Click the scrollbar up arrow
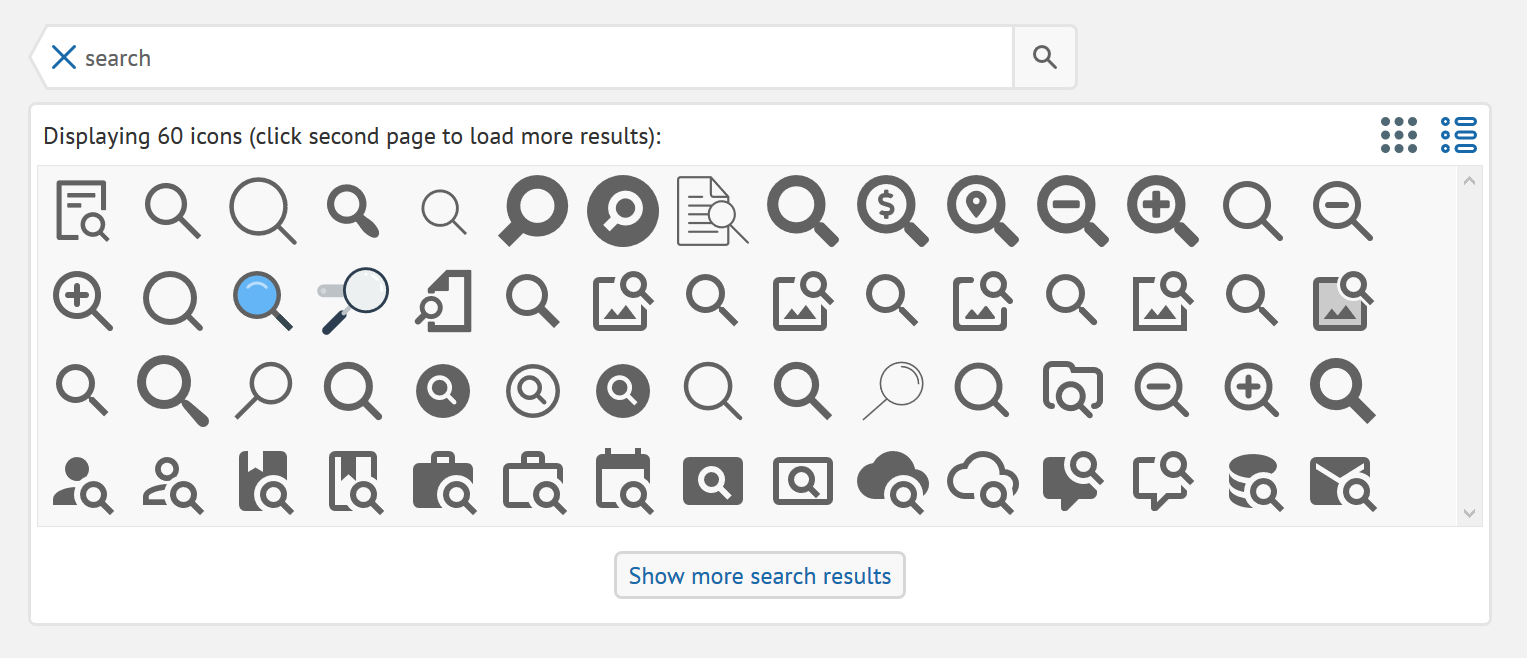The height and width of the screenshot is (658, 1527). pyautogui.click(x=1468, y=181)
